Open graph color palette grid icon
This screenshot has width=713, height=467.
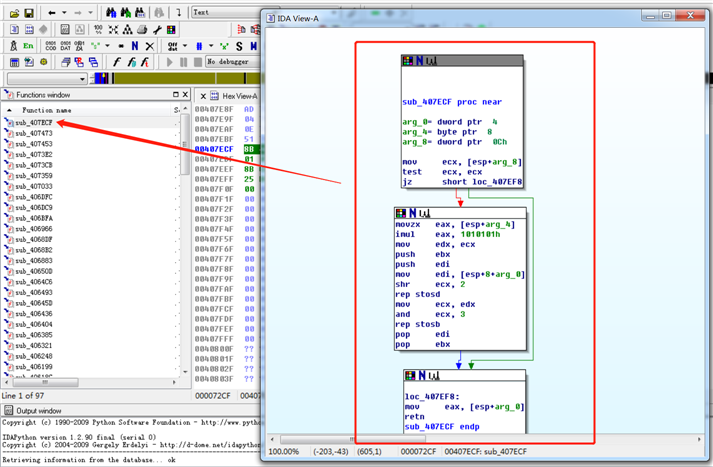[171, 30]
